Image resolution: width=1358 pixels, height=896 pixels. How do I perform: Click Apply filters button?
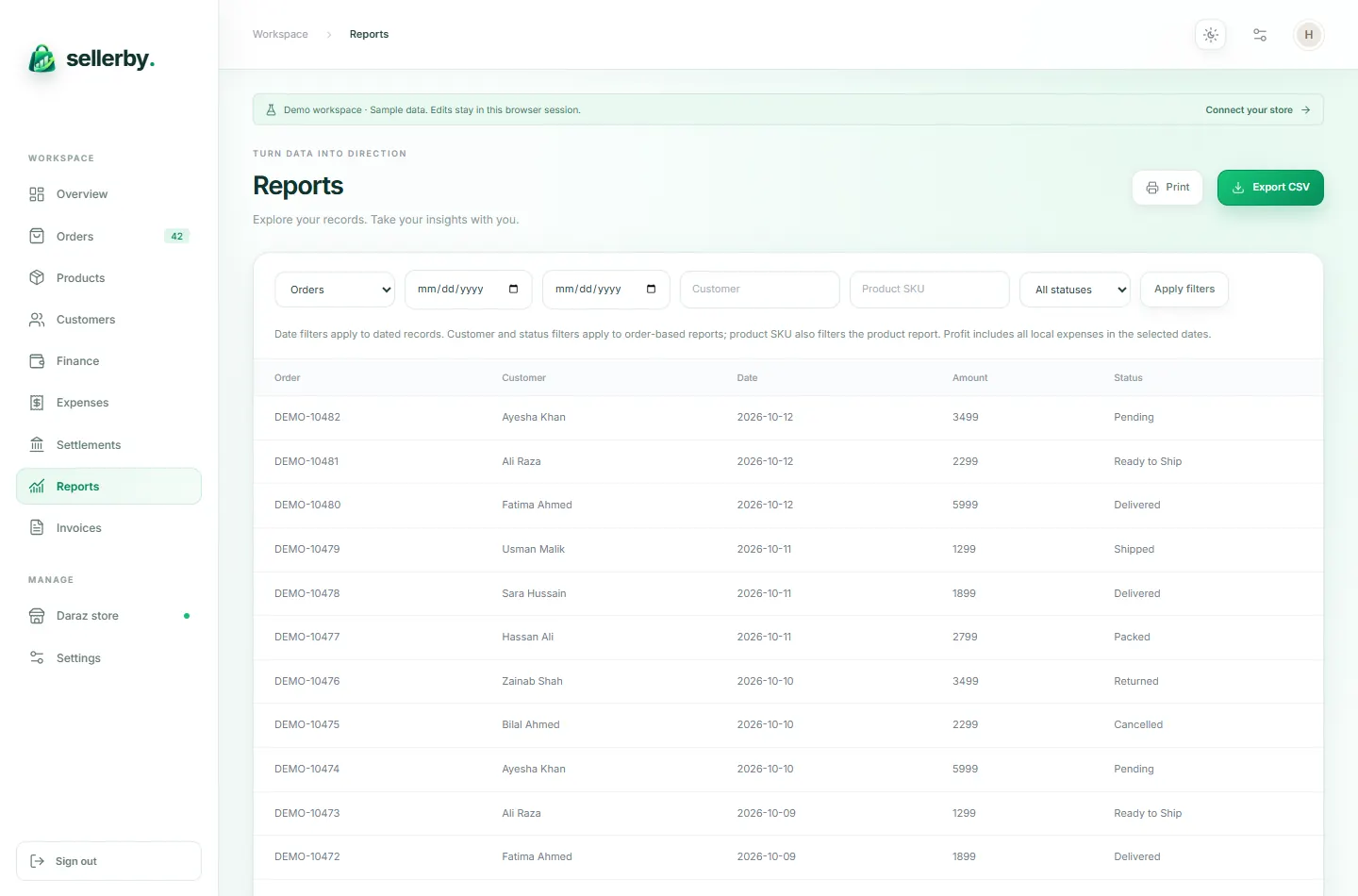tap(1184, 290)
